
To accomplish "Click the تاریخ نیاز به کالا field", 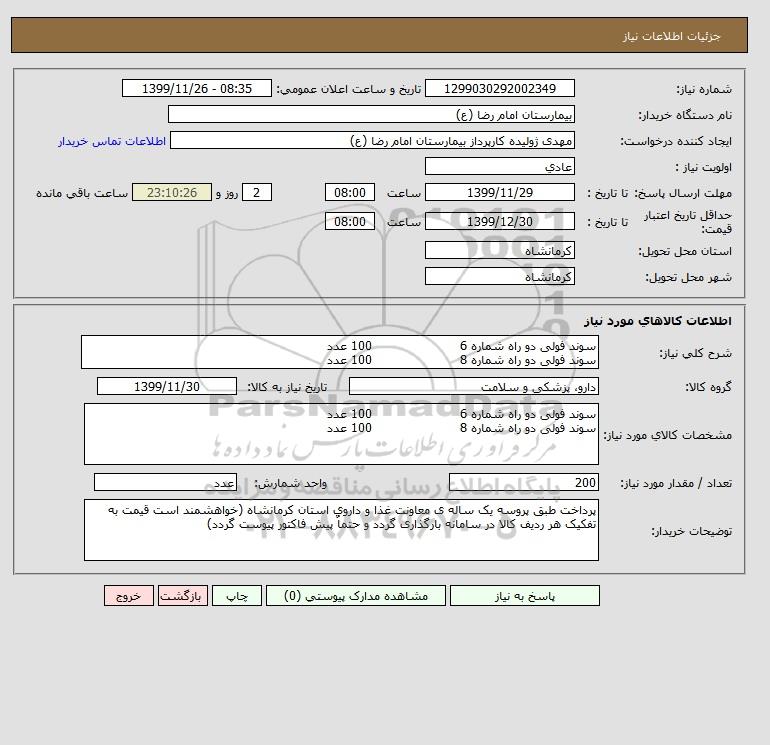I will [167, 386].
